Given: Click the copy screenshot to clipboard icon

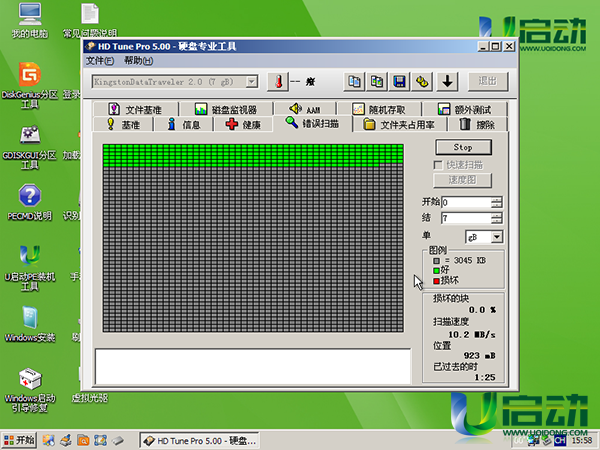Looking at the screenshot, I should tap(377, 82).
